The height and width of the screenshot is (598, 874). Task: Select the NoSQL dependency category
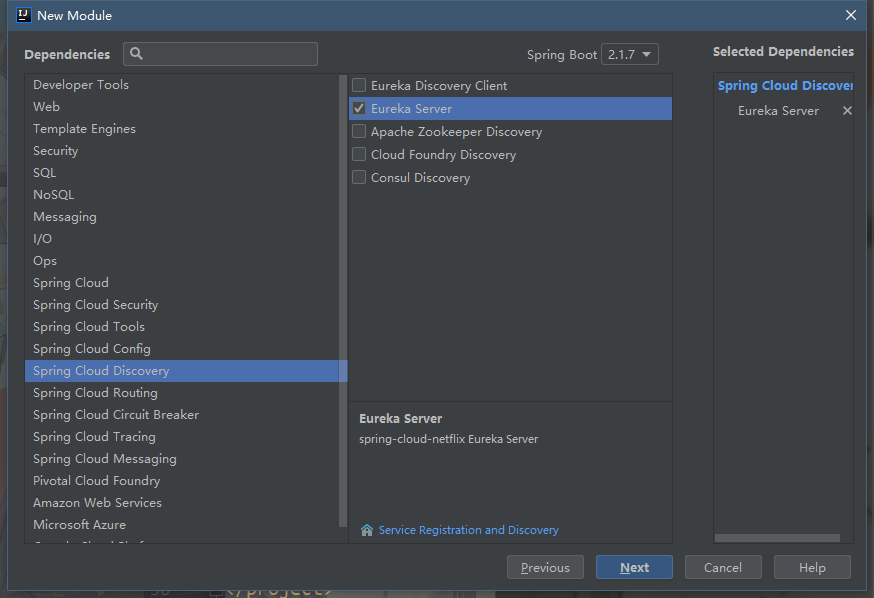click(54, 195)
